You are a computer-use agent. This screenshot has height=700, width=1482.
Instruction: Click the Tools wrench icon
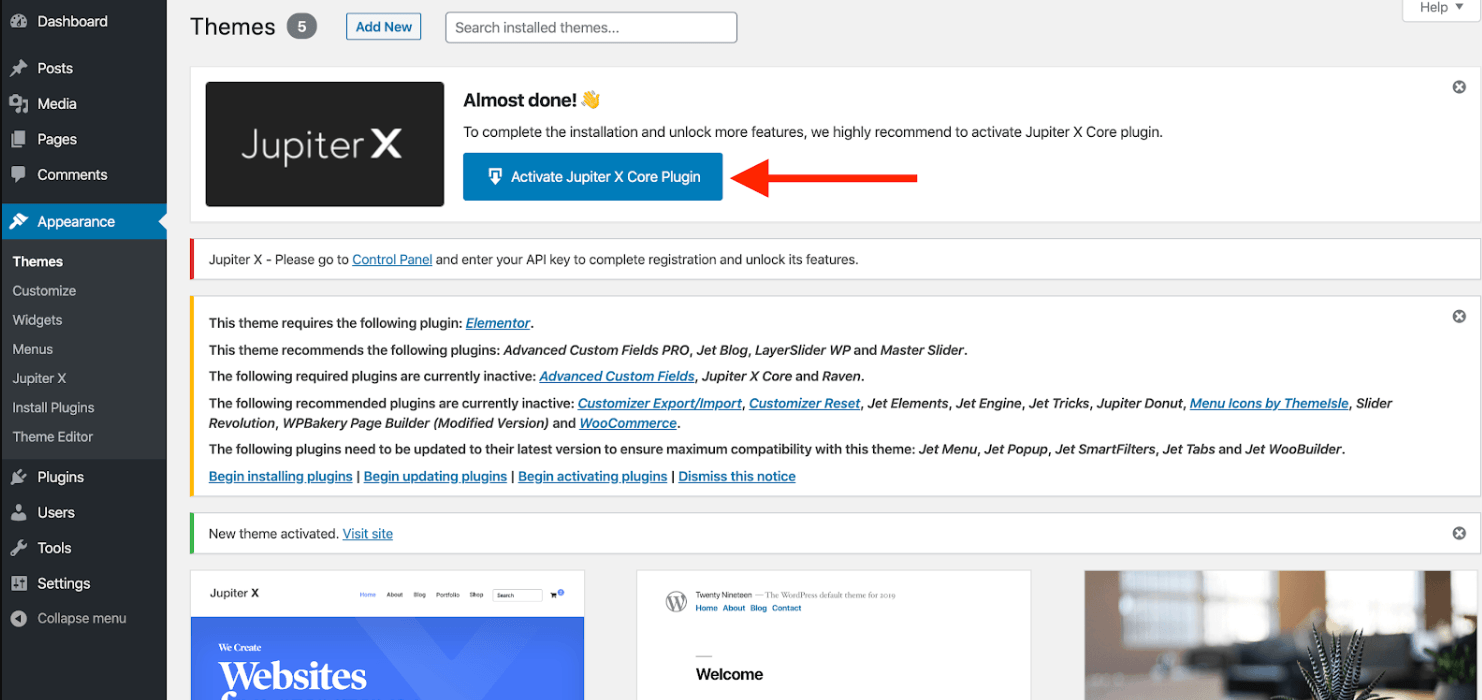coord(18,548)
